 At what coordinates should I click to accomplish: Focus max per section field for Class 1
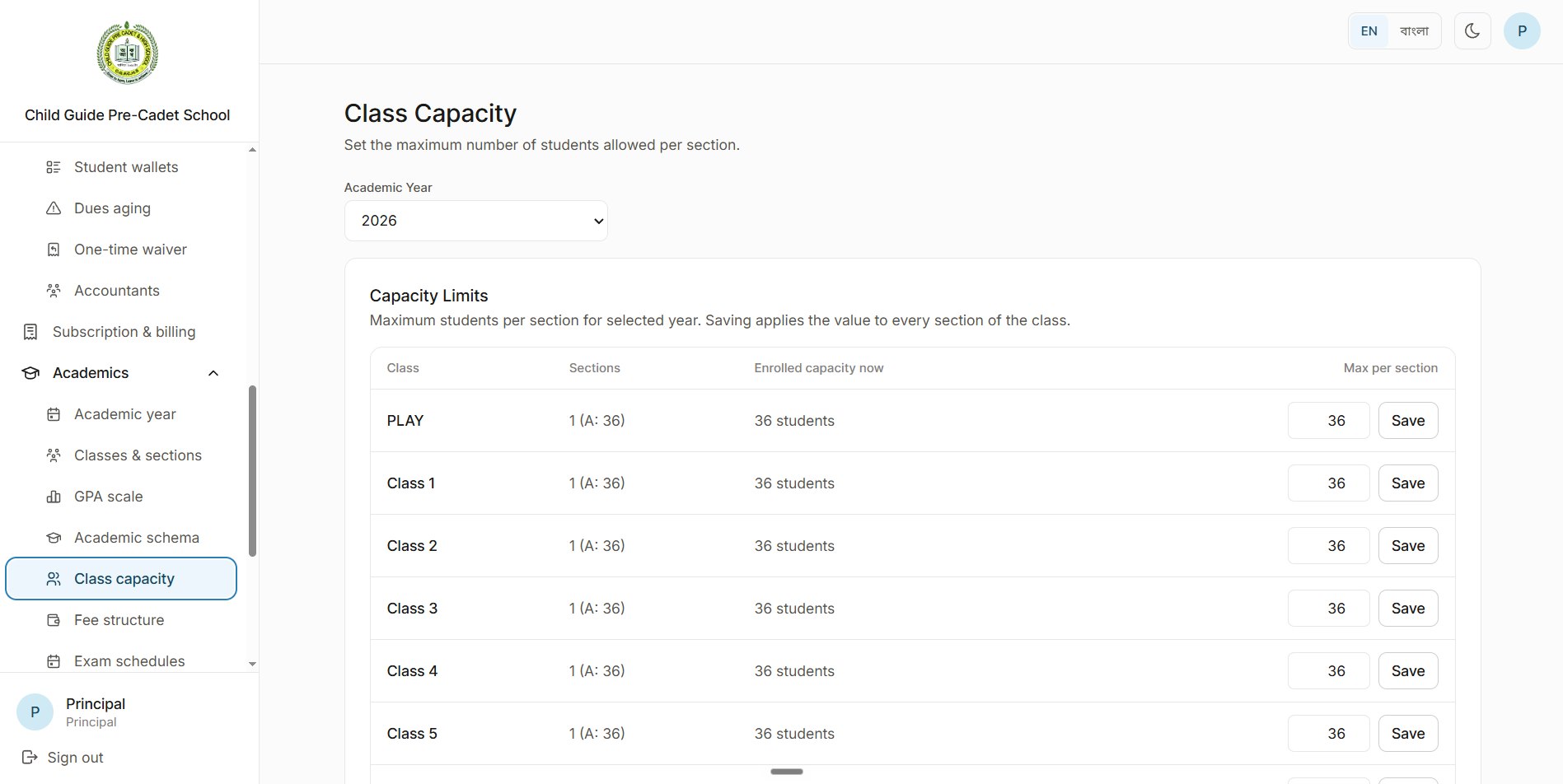click(x=1328, y=483)
